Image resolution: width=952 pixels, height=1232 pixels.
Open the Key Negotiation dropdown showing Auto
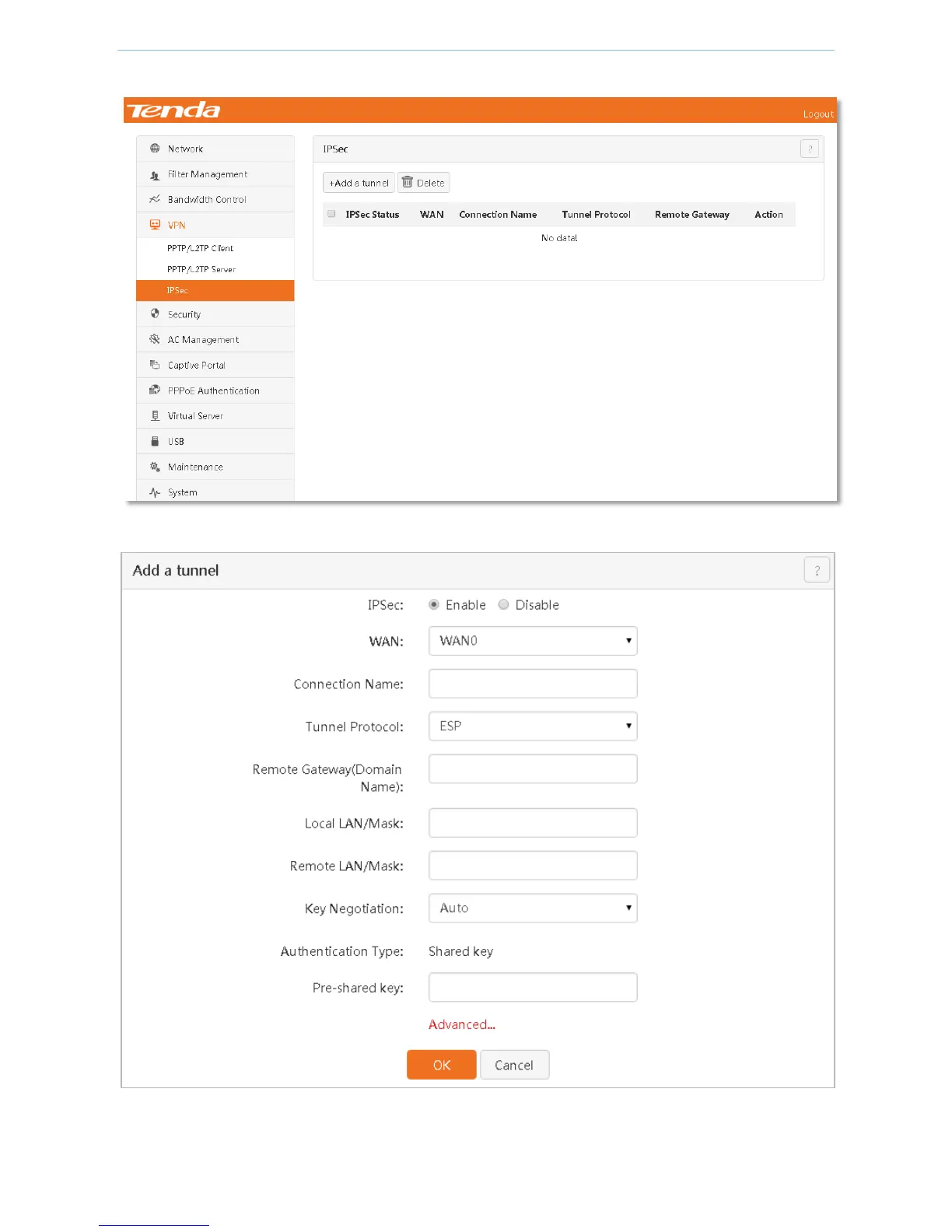pyautogui.click(x=533, y=908)
